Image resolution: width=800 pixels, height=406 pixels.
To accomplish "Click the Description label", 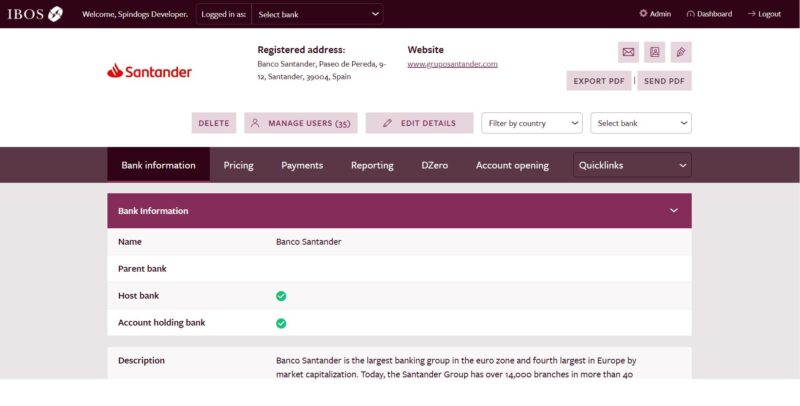I will coord(141,361).
